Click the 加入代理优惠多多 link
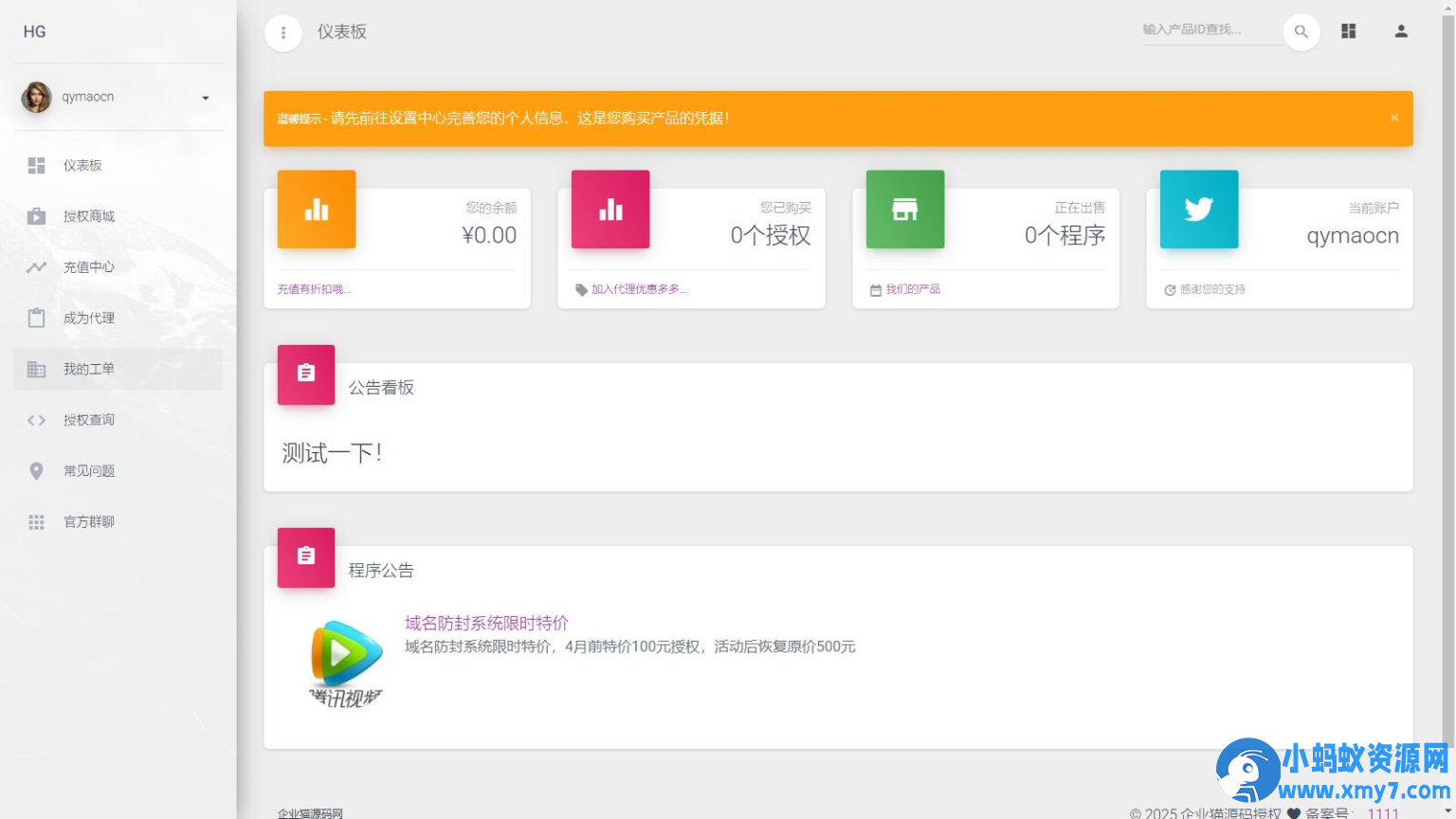 coord(639,289)
